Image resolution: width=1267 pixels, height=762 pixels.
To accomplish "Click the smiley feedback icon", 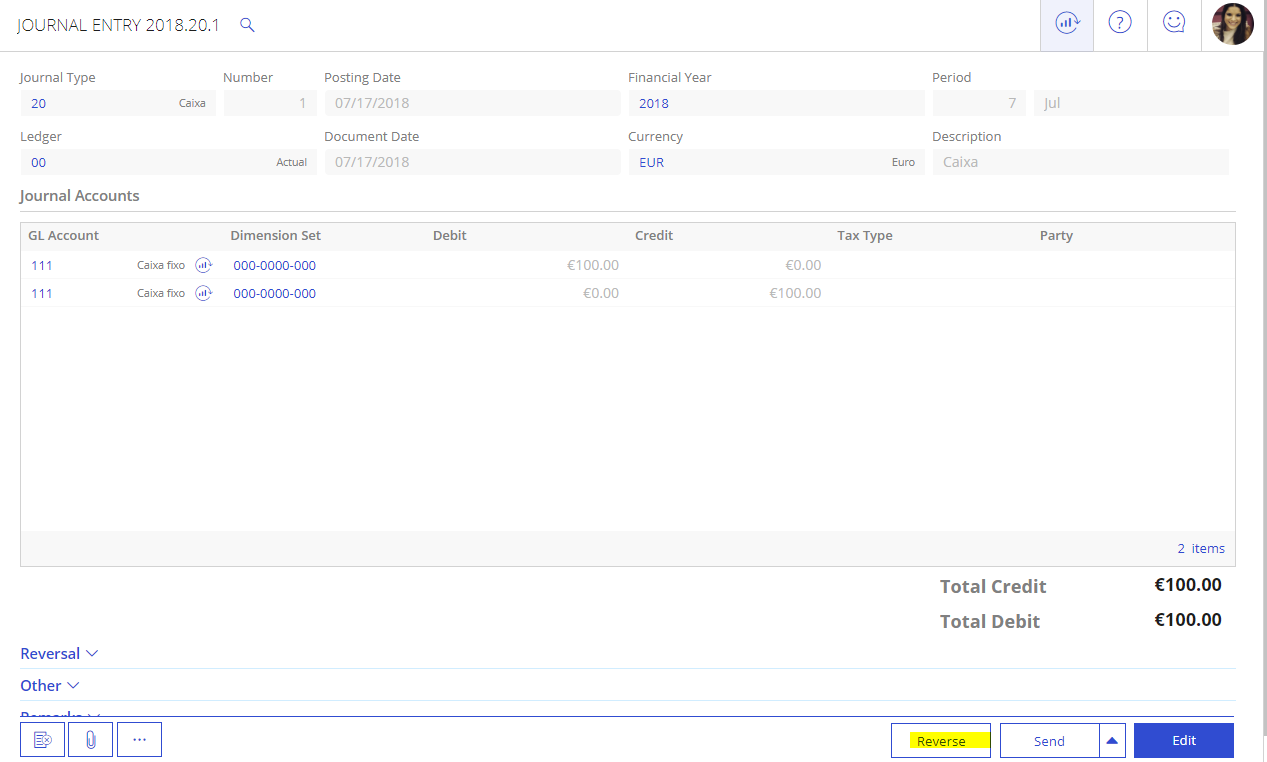I will pos(1174,23).
